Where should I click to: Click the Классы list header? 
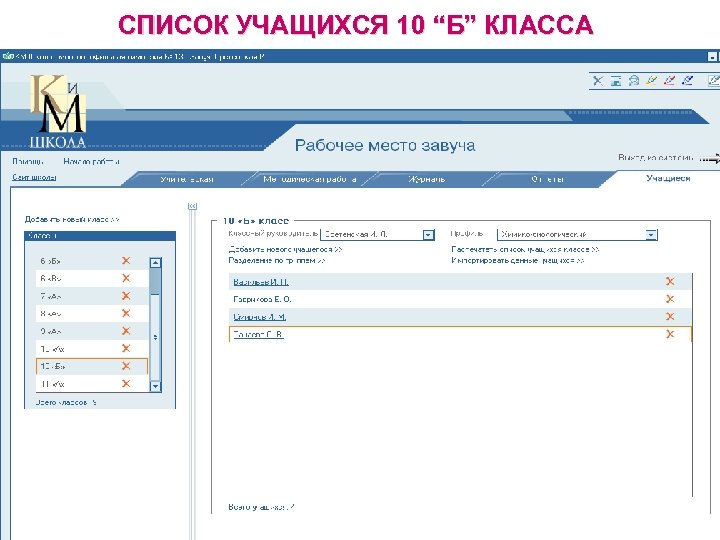point(100,236)
